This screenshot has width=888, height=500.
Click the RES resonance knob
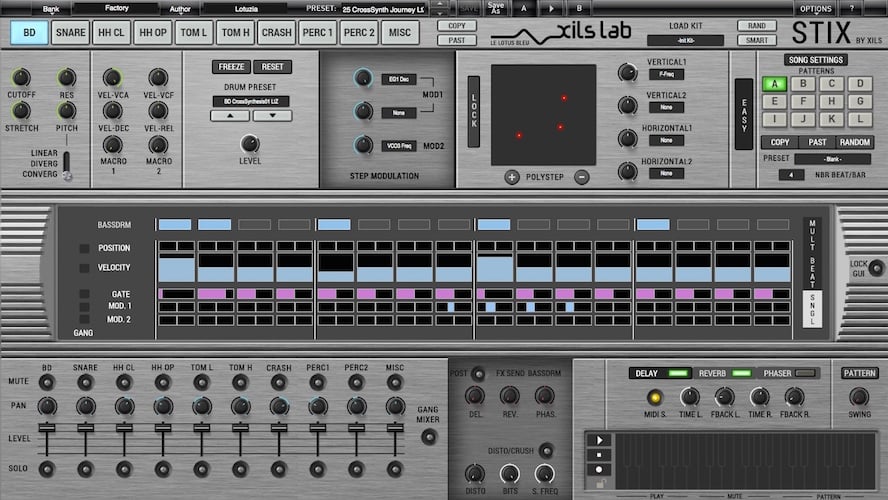[x=66, y=78]
